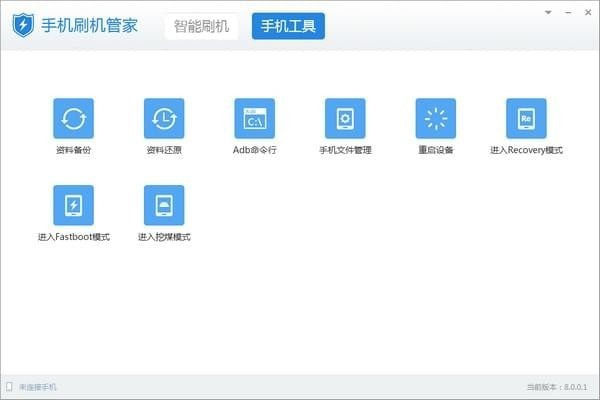Close the 手机刷机管家 window

pos(588,12)
